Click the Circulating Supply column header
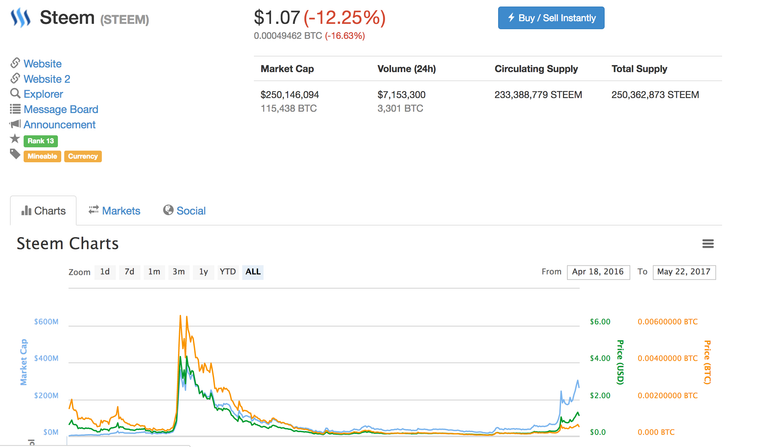The image size is (768, 447). 536,69
